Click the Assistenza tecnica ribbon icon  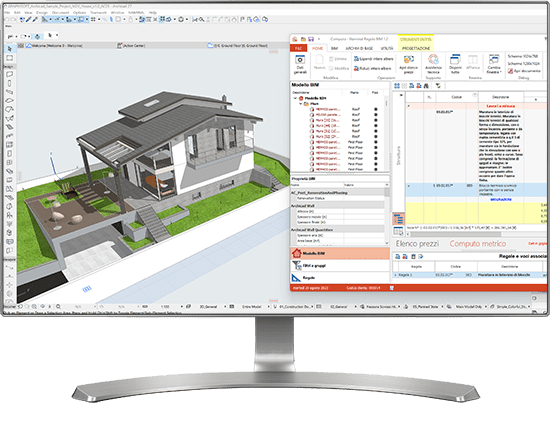click(433, 64)
